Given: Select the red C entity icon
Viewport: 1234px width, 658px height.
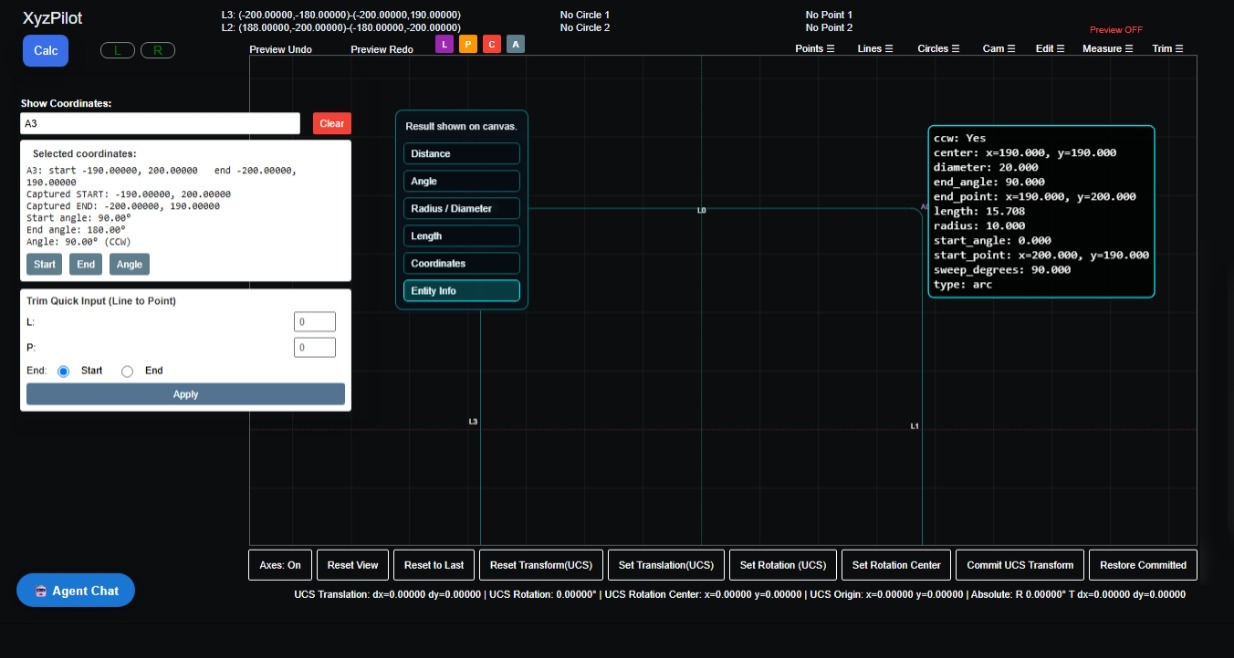Looking at the screenshot, I should [x=492, y=44].
